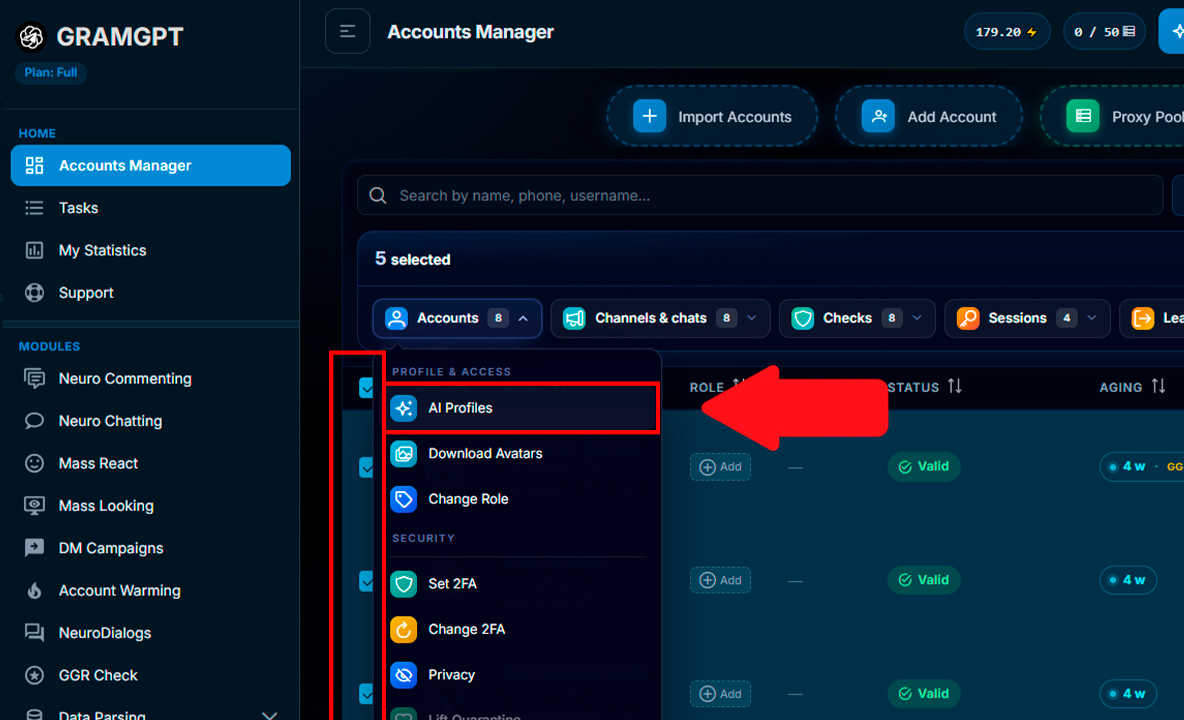Open Neuro Commenting module icon

pos(34,378)
